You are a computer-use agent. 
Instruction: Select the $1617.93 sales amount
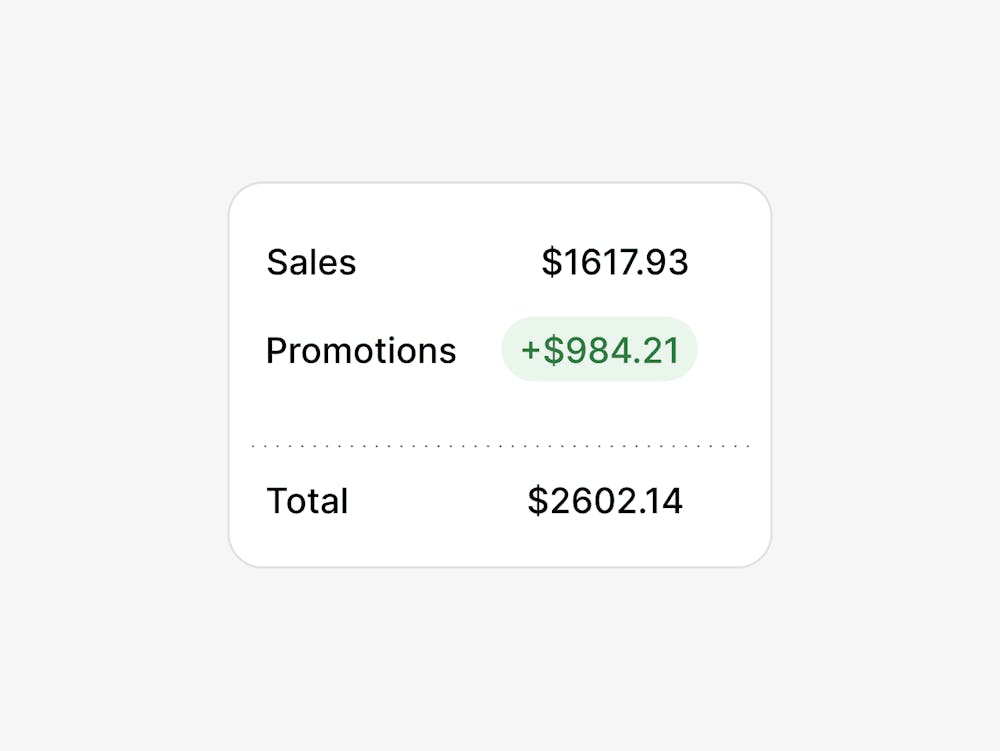615,262
